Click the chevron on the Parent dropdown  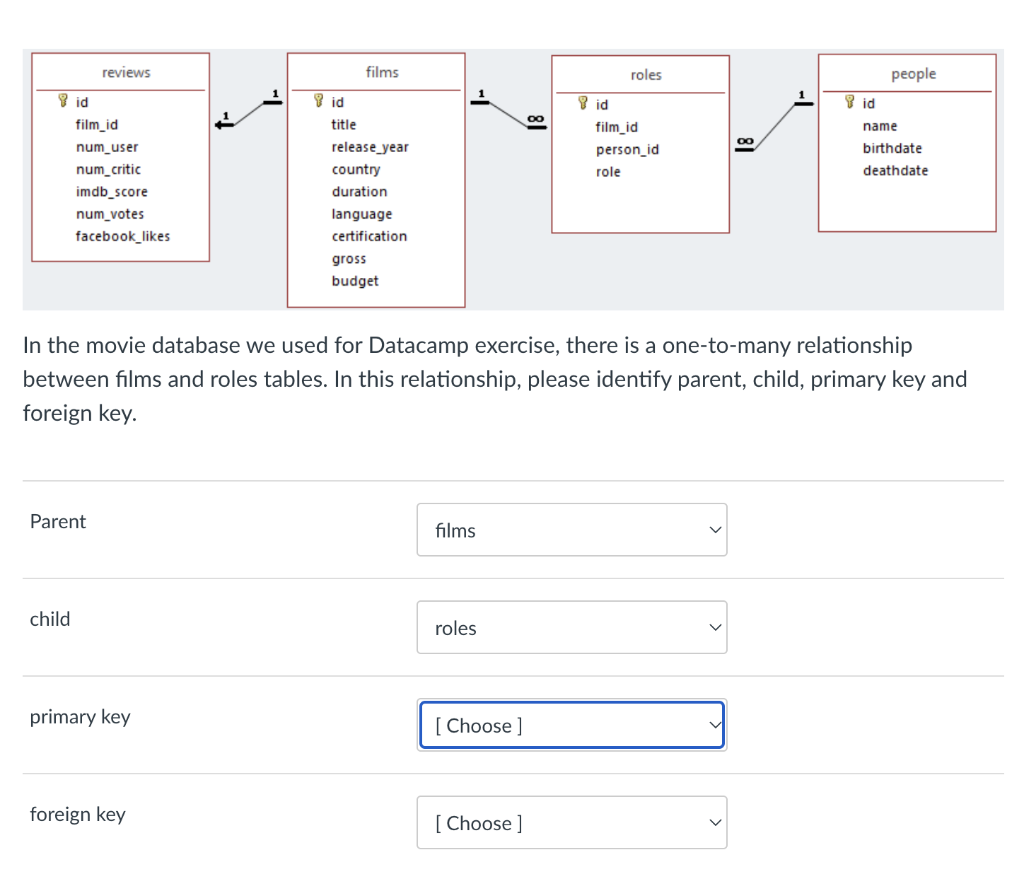(713, 529)
